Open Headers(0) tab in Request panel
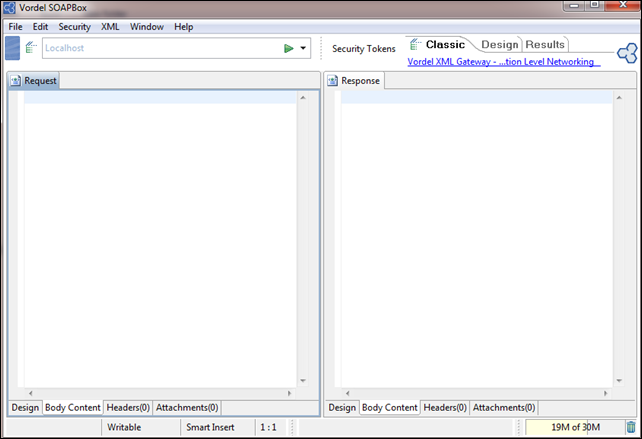 (x=128, y=407)
